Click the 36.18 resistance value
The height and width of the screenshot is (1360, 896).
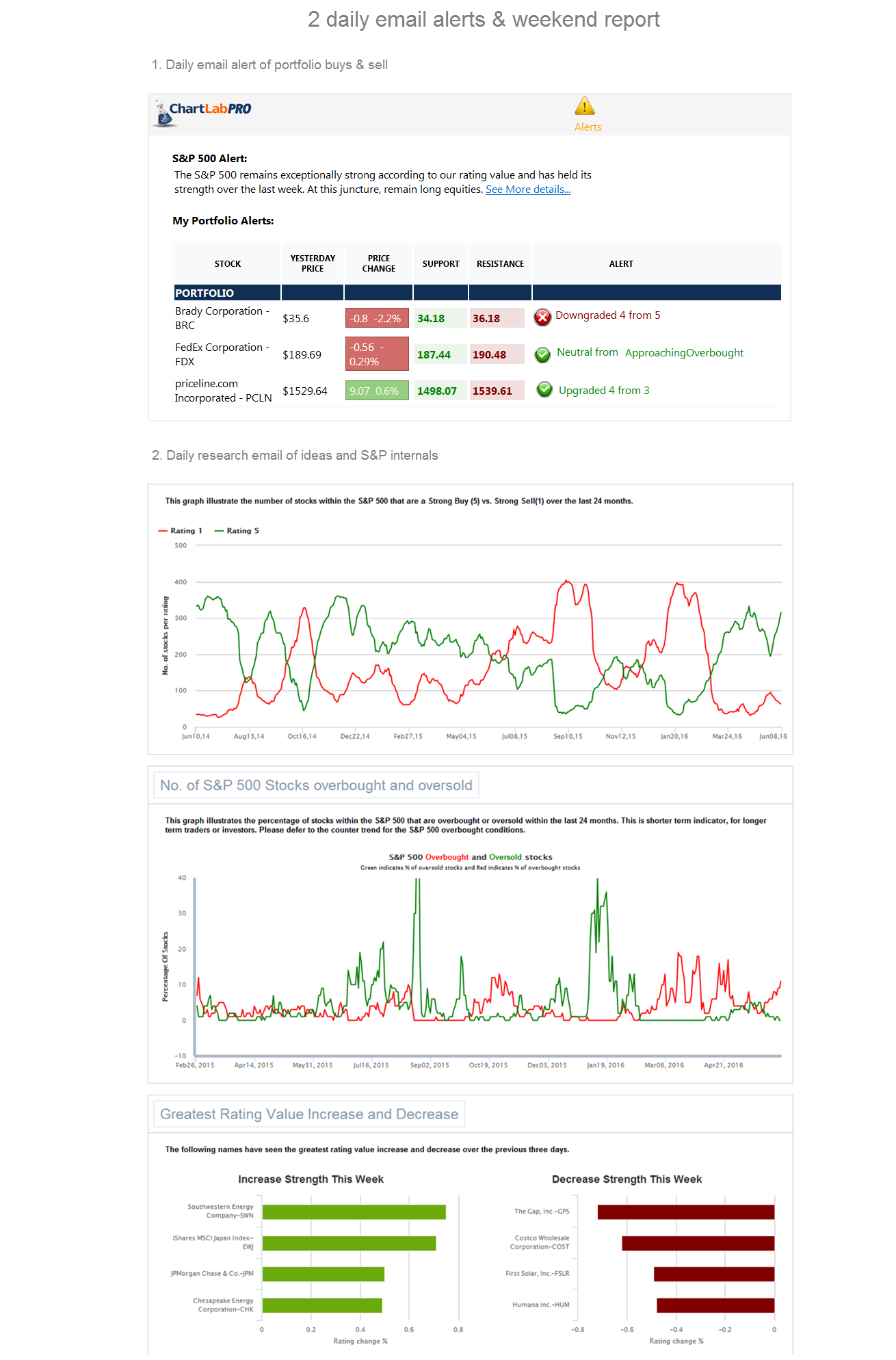(486, 319)
